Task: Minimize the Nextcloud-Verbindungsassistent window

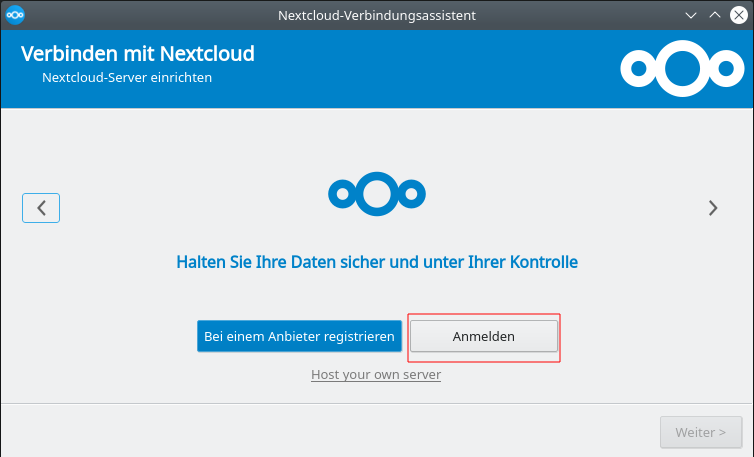Action: (x=691, y=15)
